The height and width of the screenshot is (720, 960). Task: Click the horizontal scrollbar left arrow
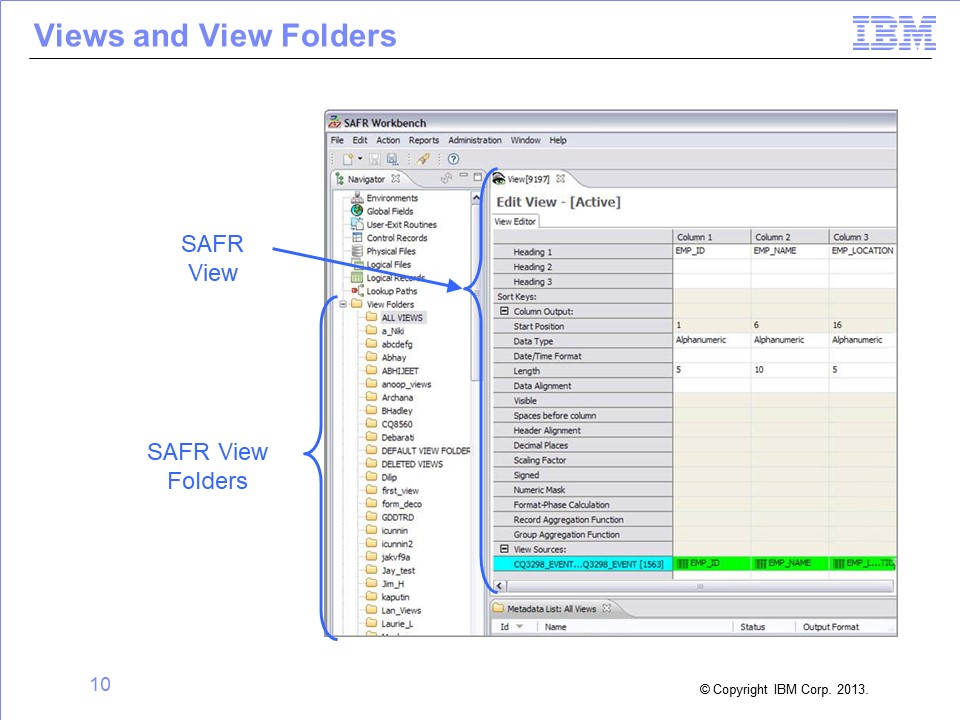pos(500,586)
